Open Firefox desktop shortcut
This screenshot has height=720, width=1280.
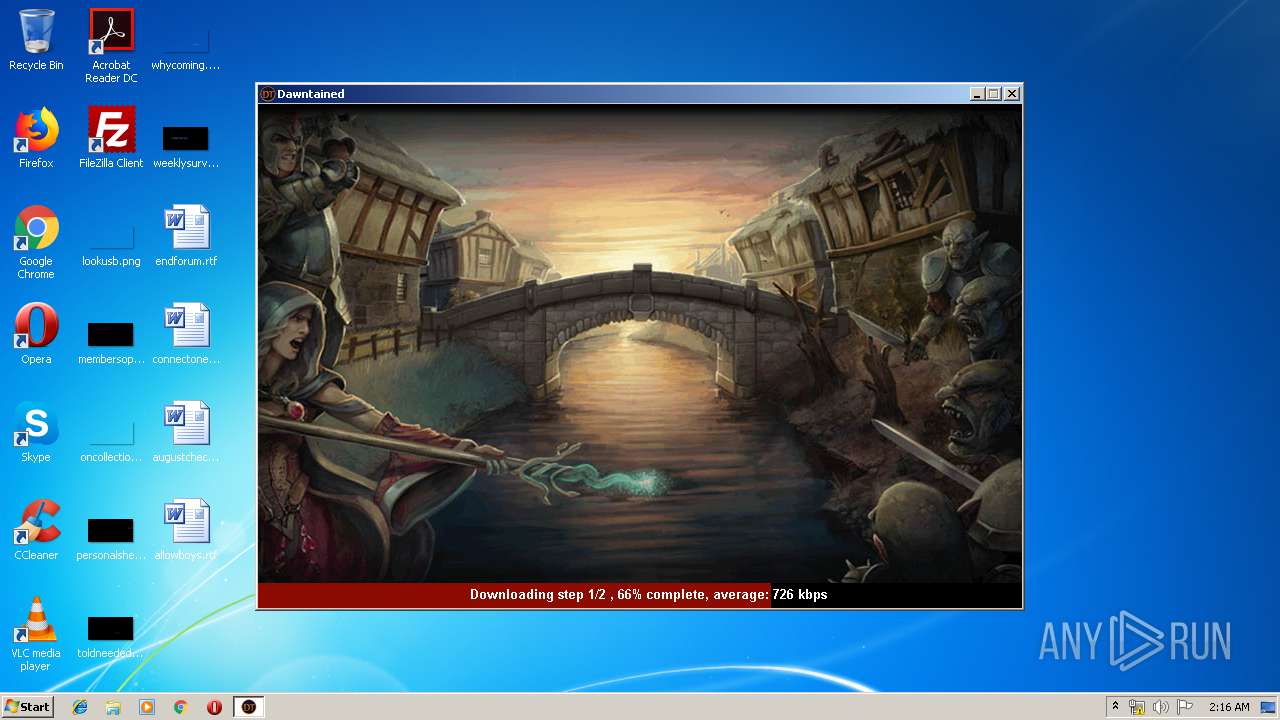pyautogui.click(x=36, y=138)
